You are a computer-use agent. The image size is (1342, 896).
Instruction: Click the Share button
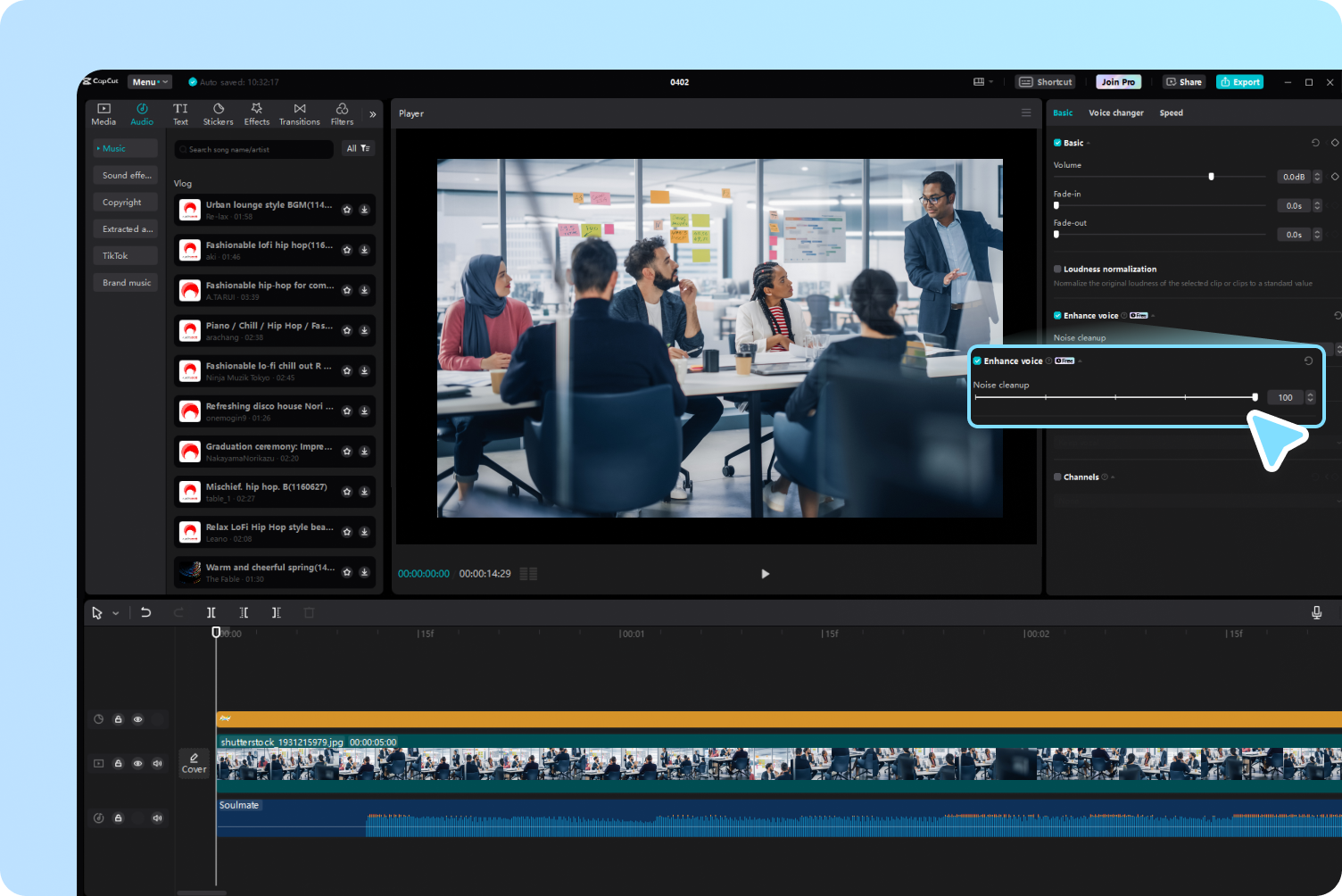click(x=1183, y=82)
